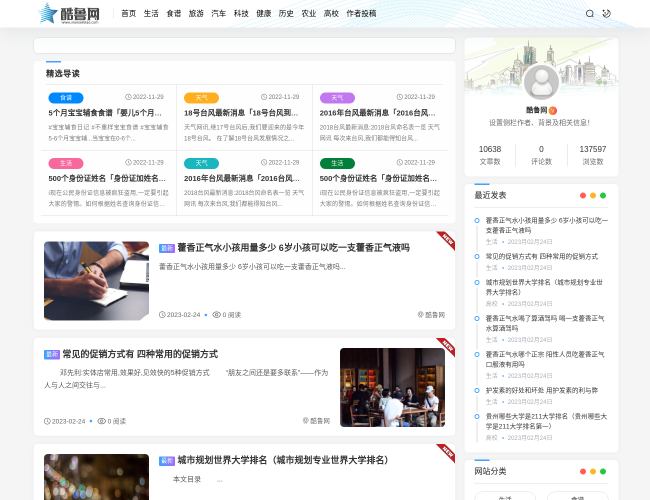Open the sidebar post 护发素的好处和坏处
This screenshot has height=500, width=650.
pos(541,390)
